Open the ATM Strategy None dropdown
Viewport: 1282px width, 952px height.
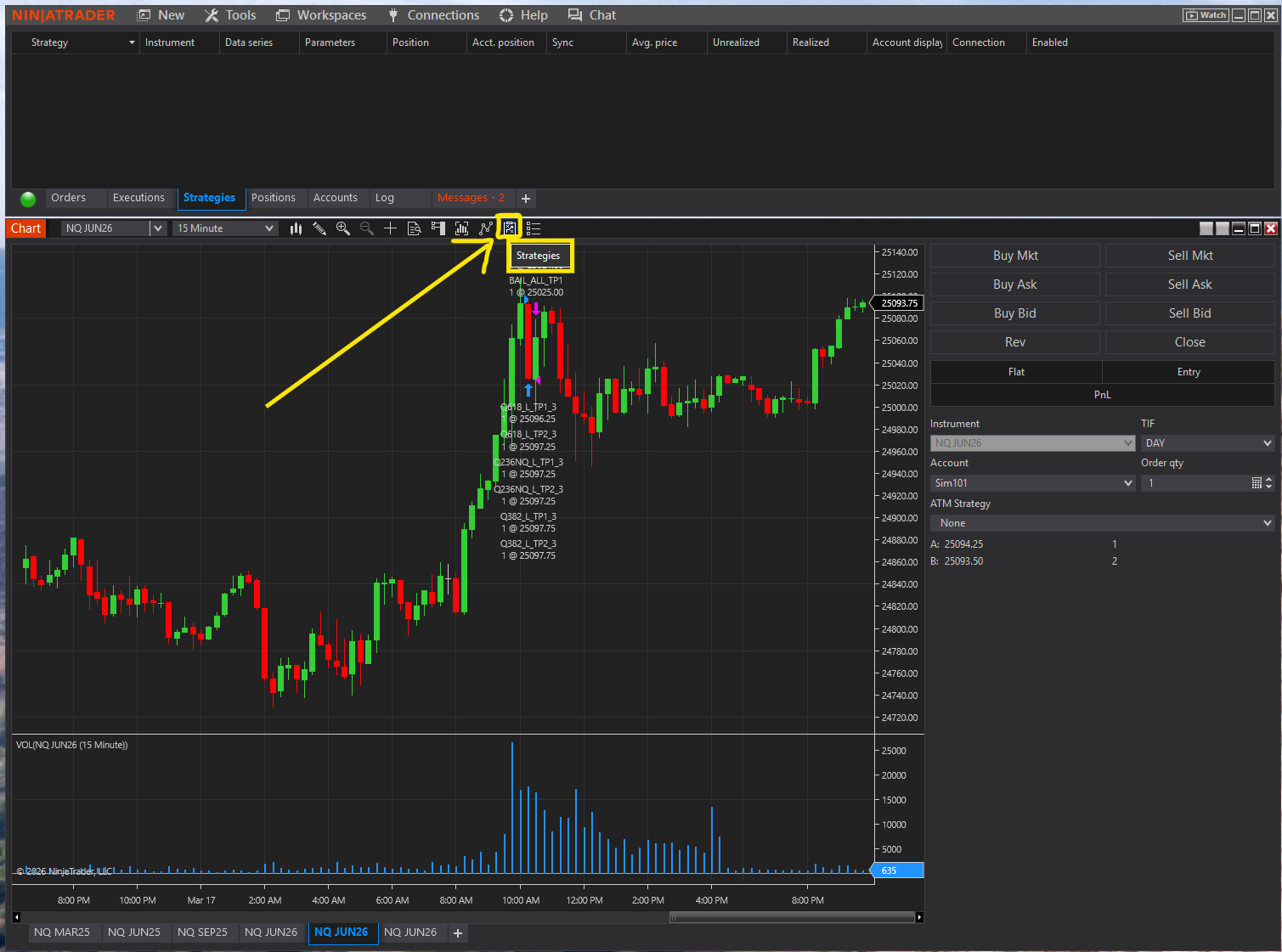(x=1101, y=522)
